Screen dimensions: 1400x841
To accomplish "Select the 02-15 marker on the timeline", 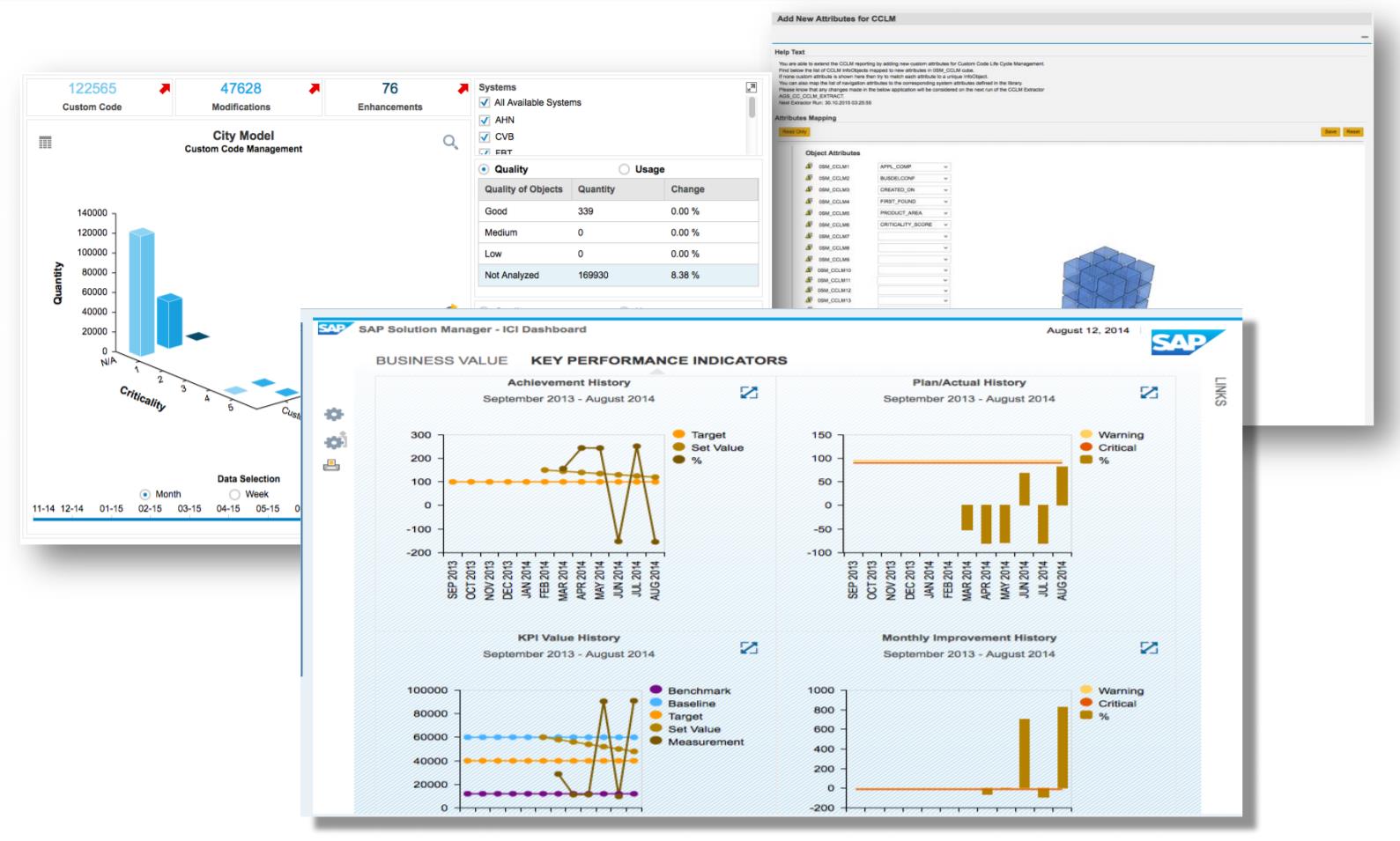I will pos(150,508).
